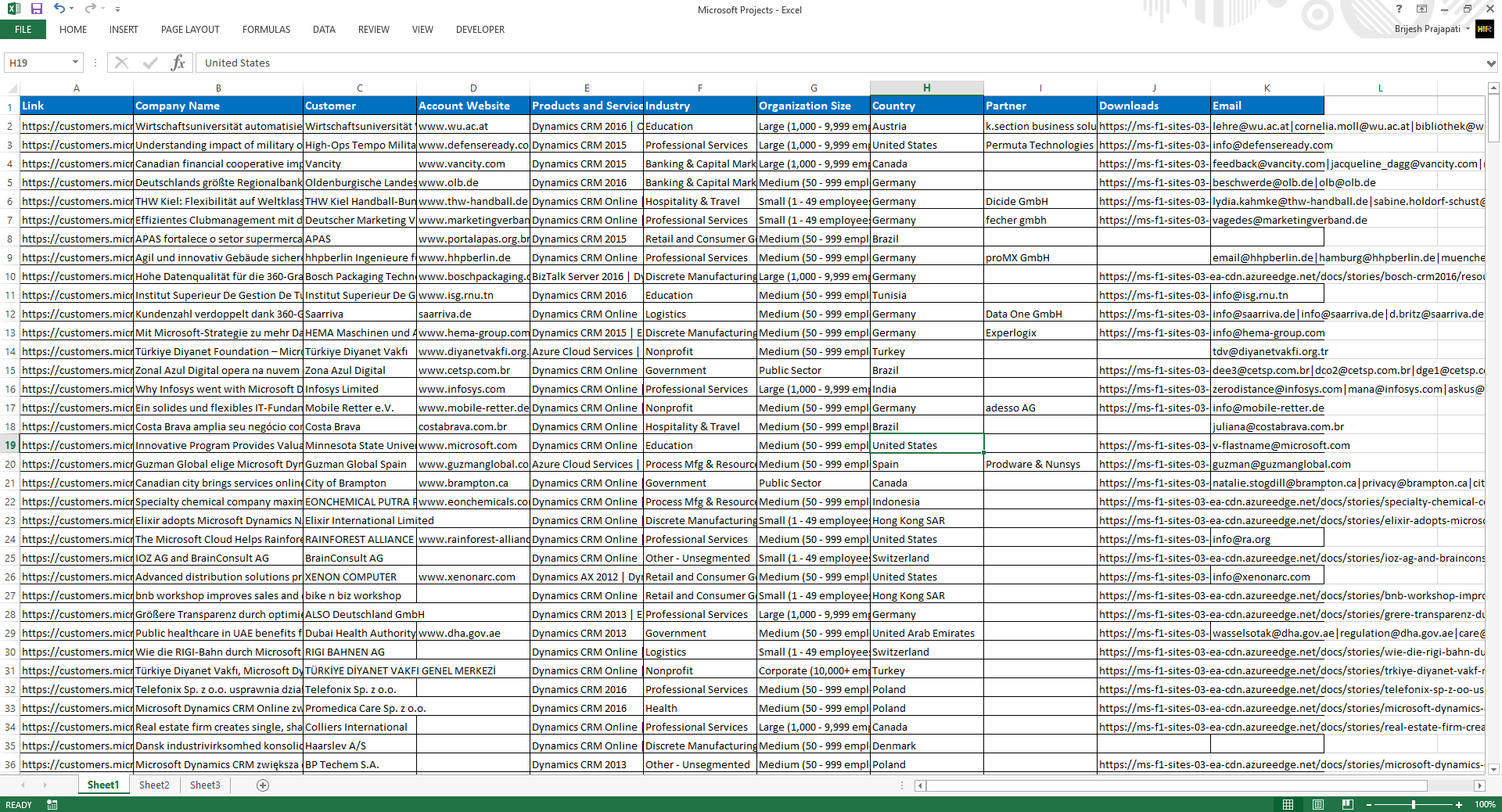Click the Insert Function fx icon
The height and width of the screenshot is (812, 1502).
[178, 63]
